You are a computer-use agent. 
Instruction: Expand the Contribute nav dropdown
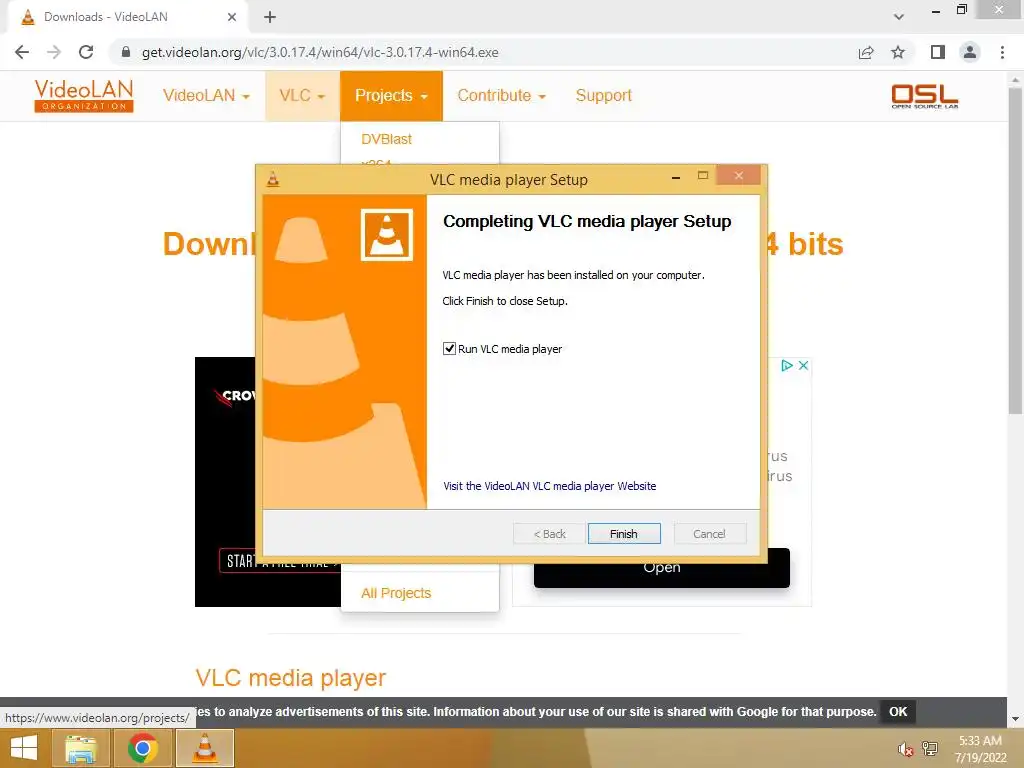(x=502, y=95)
